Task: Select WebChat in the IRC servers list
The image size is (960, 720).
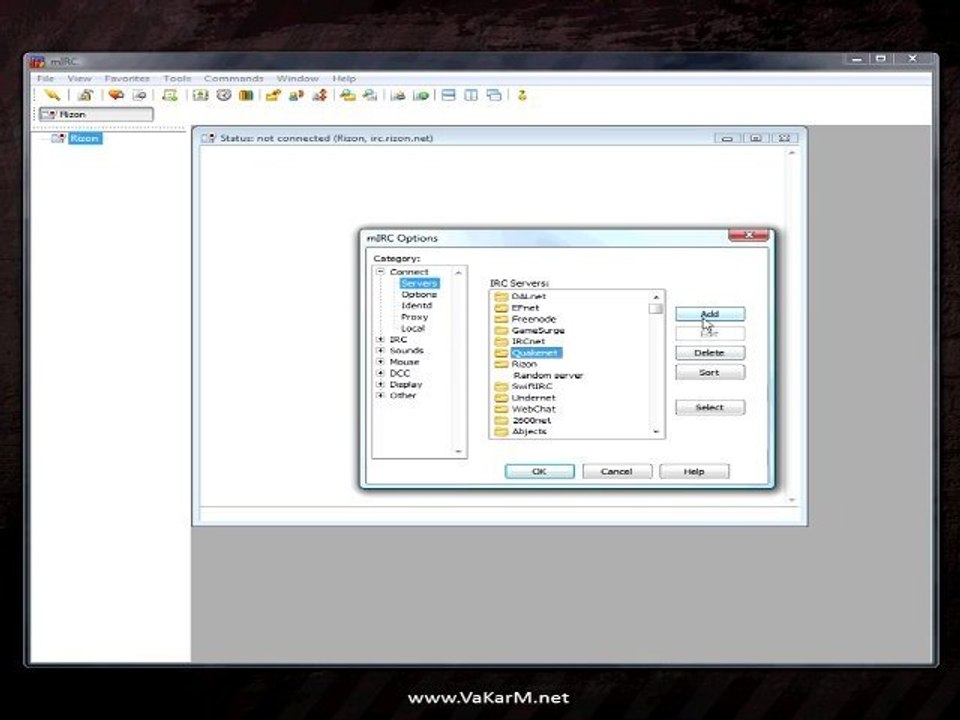Action: tap(534, 409)
